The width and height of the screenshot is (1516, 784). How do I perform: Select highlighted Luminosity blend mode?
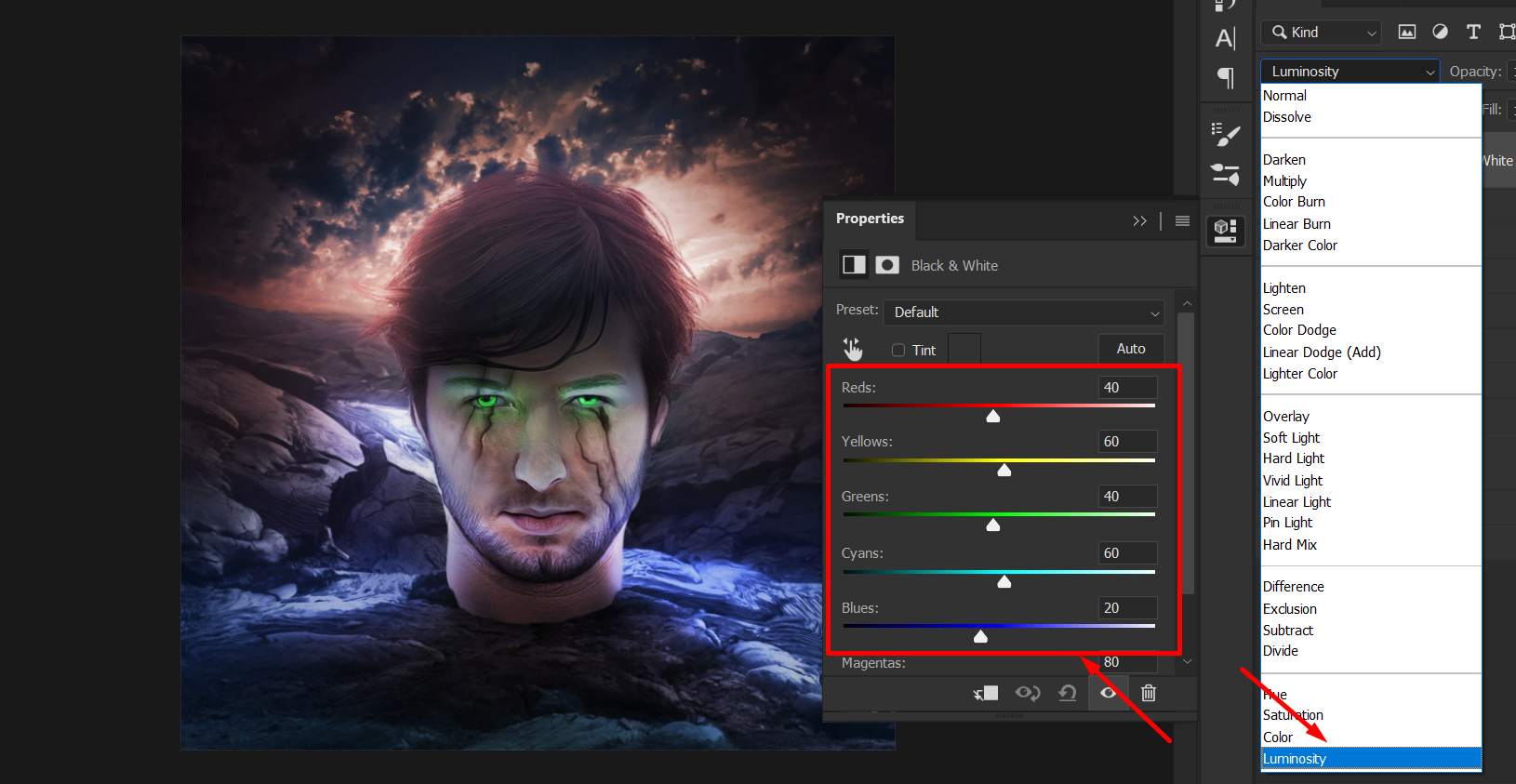pos(1371,759)
